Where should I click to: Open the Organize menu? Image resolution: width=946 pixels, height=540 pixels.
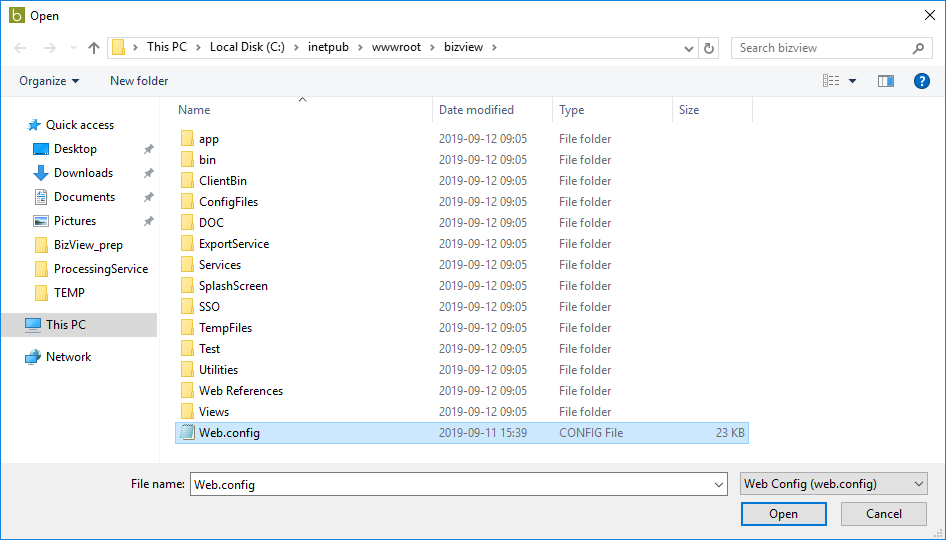pyautogui.click(x=49, y=81)
